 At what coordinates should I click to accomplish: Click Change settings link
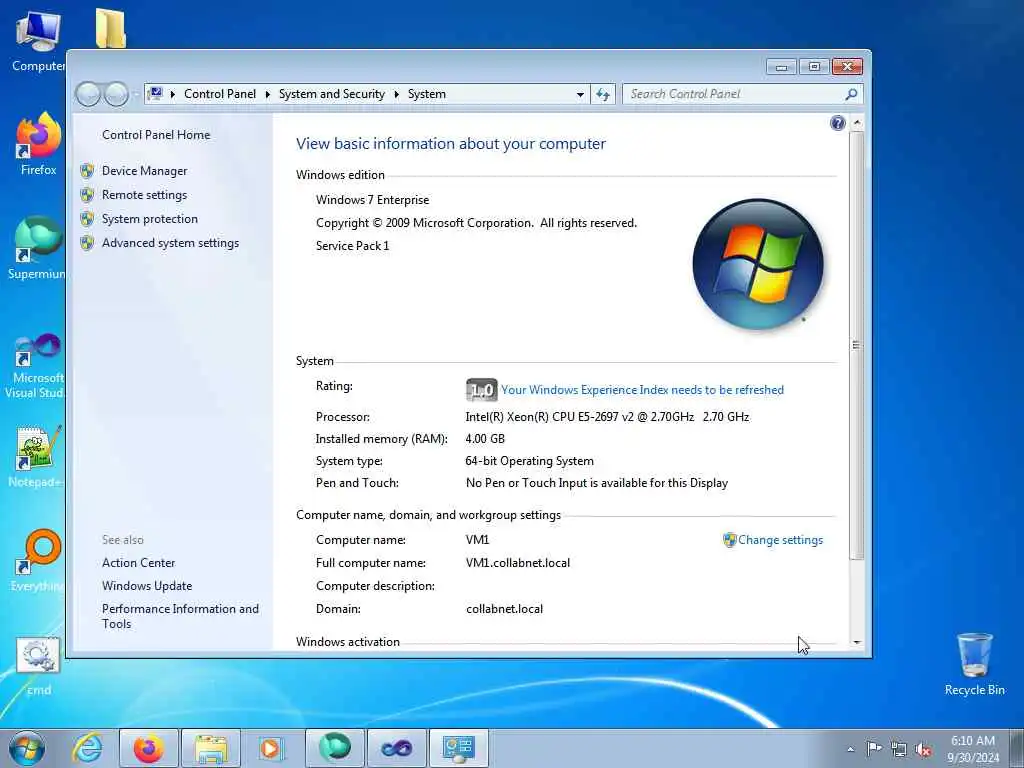coord(780,540)
